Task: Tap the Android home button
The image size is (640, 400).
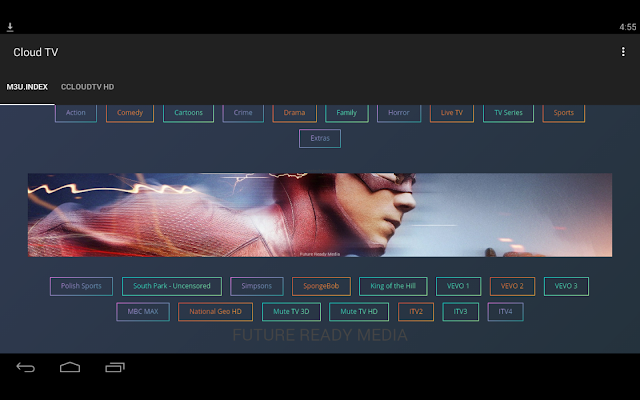Action: [70, 367]
